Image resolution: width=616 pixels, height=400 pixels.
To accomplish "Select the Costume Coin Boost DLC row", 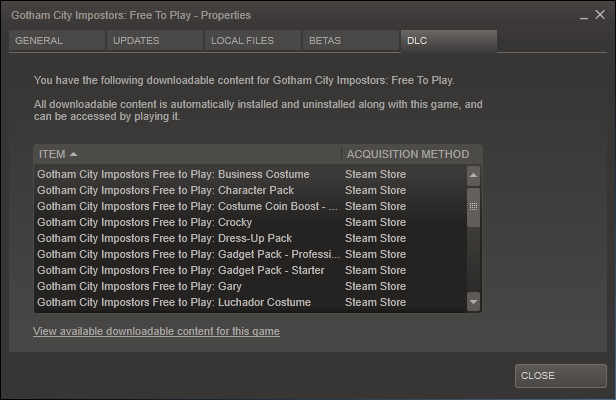I will [250, 206].
